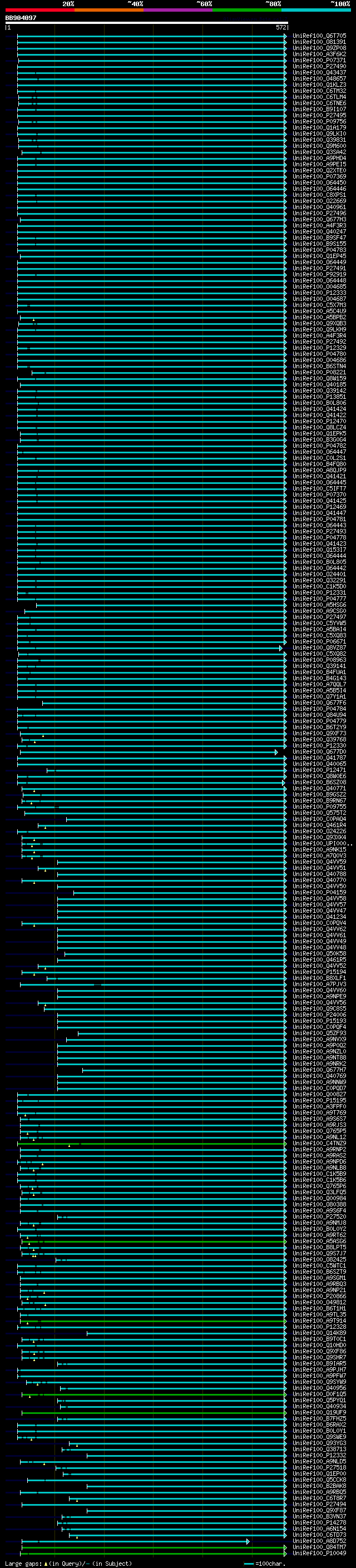Select label UniRef100_Q40956
The height and width of the screenshot is (1568, 356).
pyautogui.click(x=319, y=1388)
